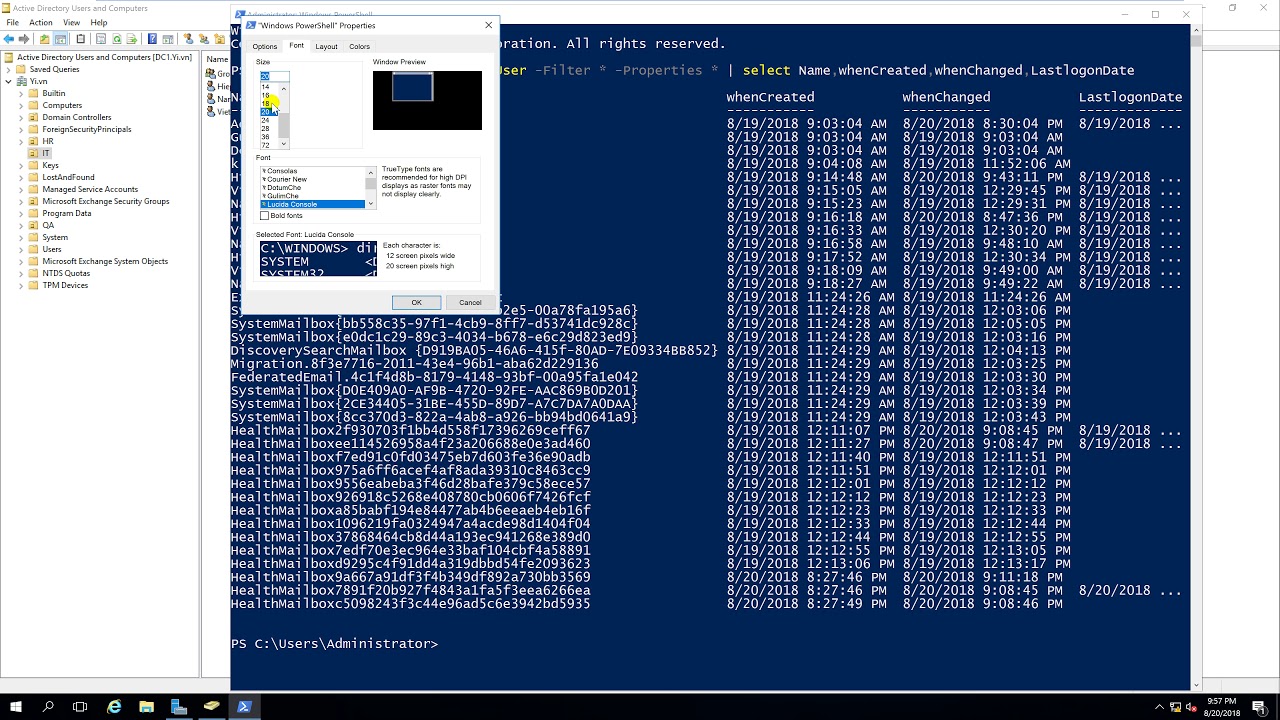
Task: Open the Help menu
Action: [x=99, y=22]
